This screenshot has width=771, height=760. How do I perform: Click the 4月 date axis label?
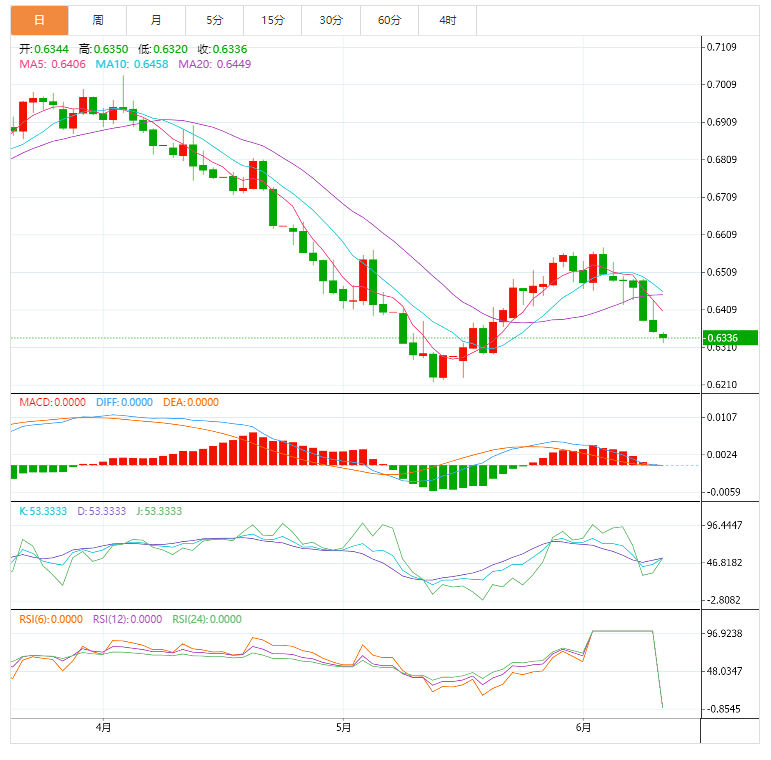tap(103, 727)
